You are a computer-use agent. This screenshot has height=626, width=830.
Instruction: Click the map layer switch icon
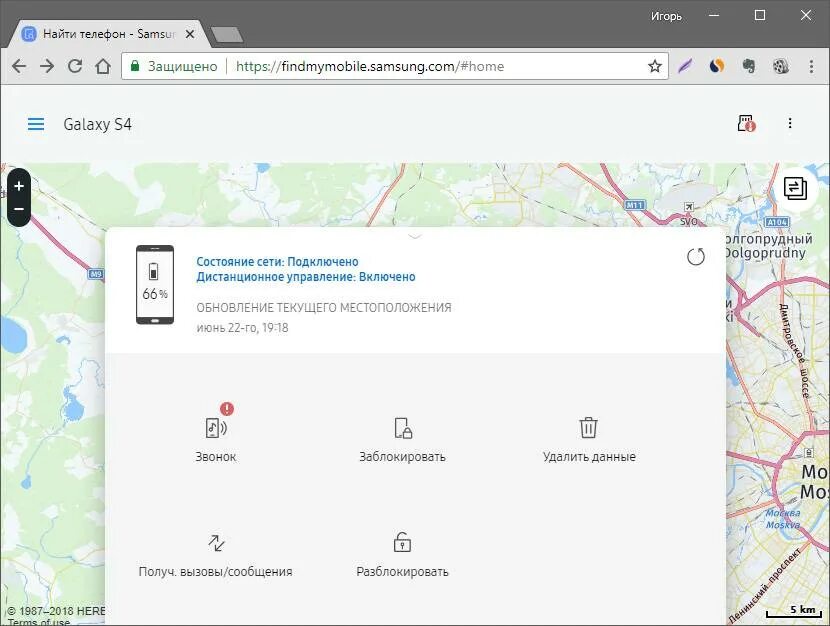tap(795, 188)
